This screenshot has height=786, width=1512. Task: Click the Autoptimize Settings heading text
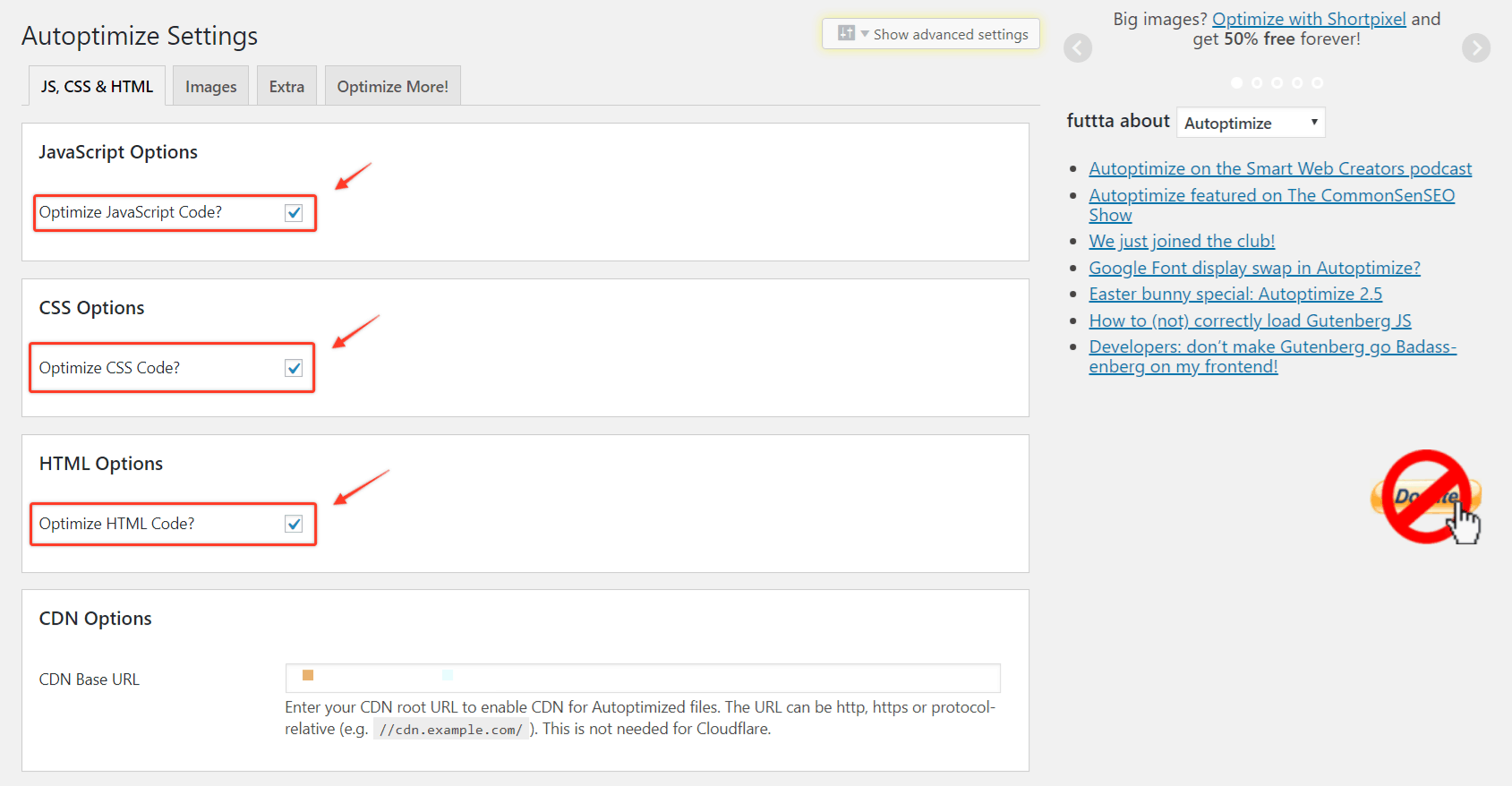(x=140, y=36)
